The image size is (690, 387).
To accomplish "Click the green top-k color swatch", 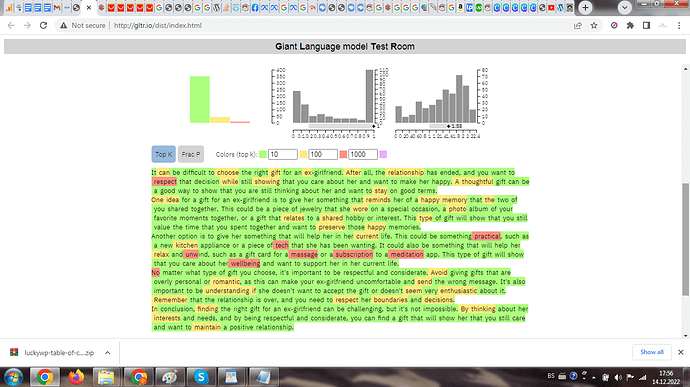I will pos(263,154).
